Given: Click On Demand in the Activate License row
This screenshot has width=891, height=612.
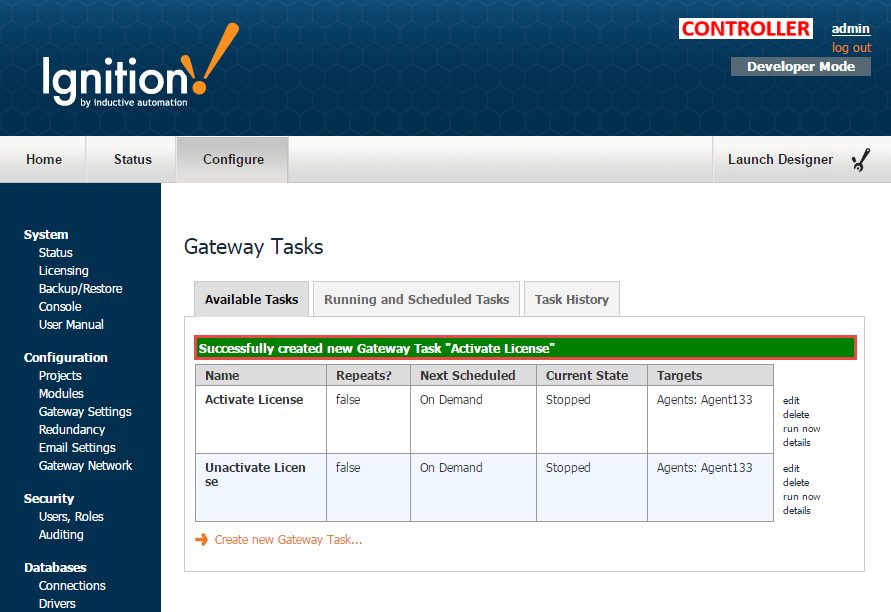Looking at the screenshot, I should 451,399.
